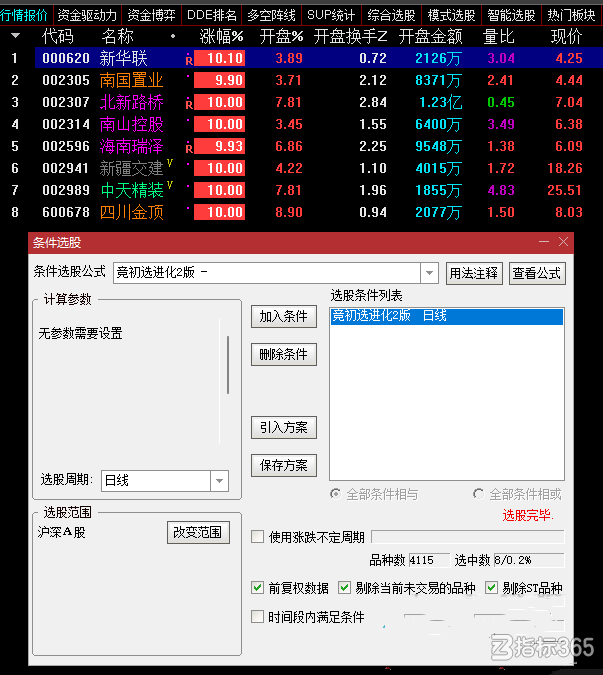Open the 行情报价 tab
The width and height of the screenshot is (603, 675).
click(25, 15)
